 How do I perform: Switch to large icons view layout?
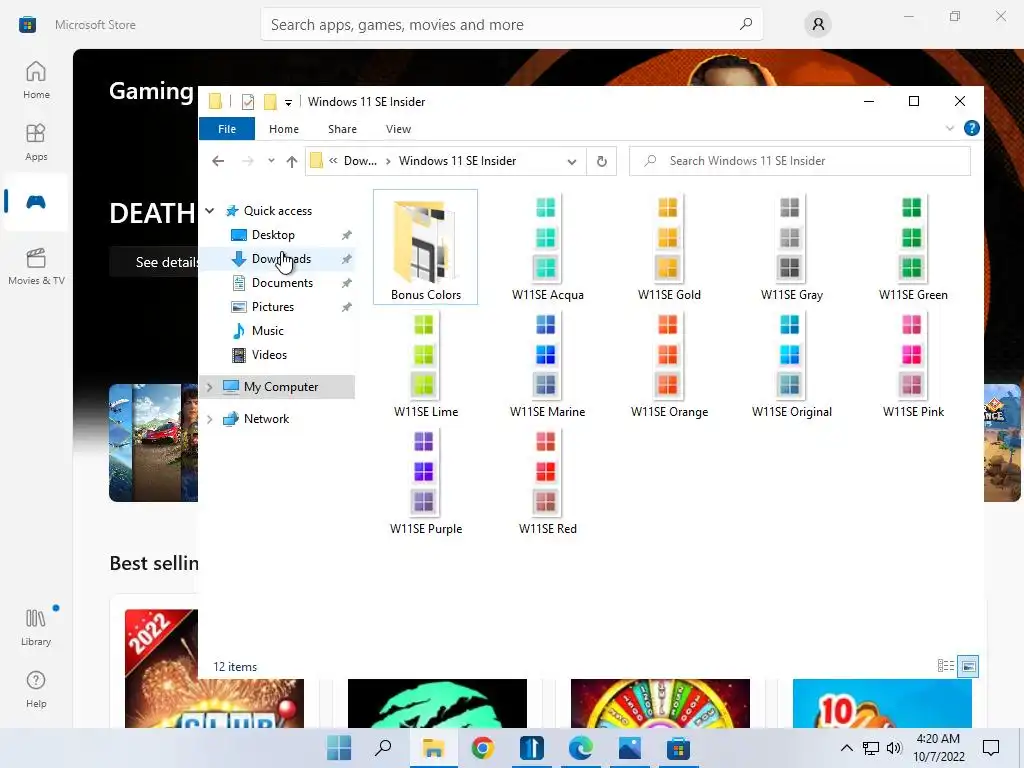(x=968, y=666)
